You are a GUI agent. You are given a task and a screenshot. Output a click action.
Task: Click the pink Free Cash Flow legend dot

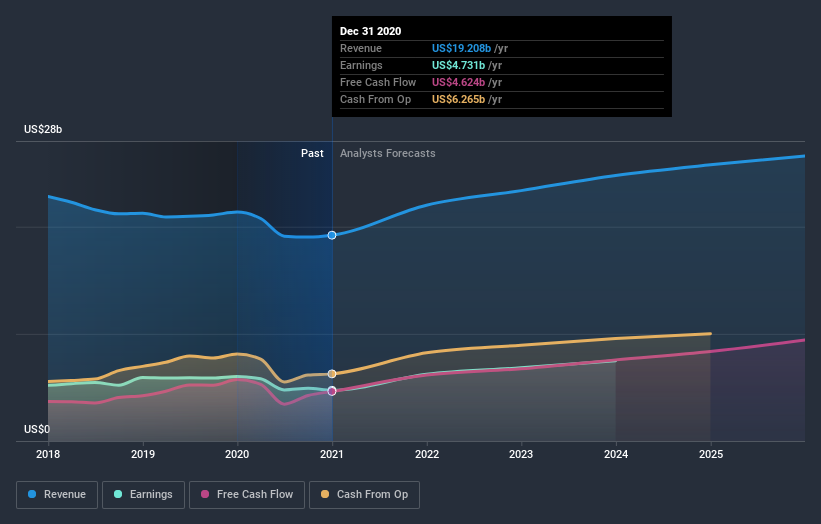pos(205,494)
